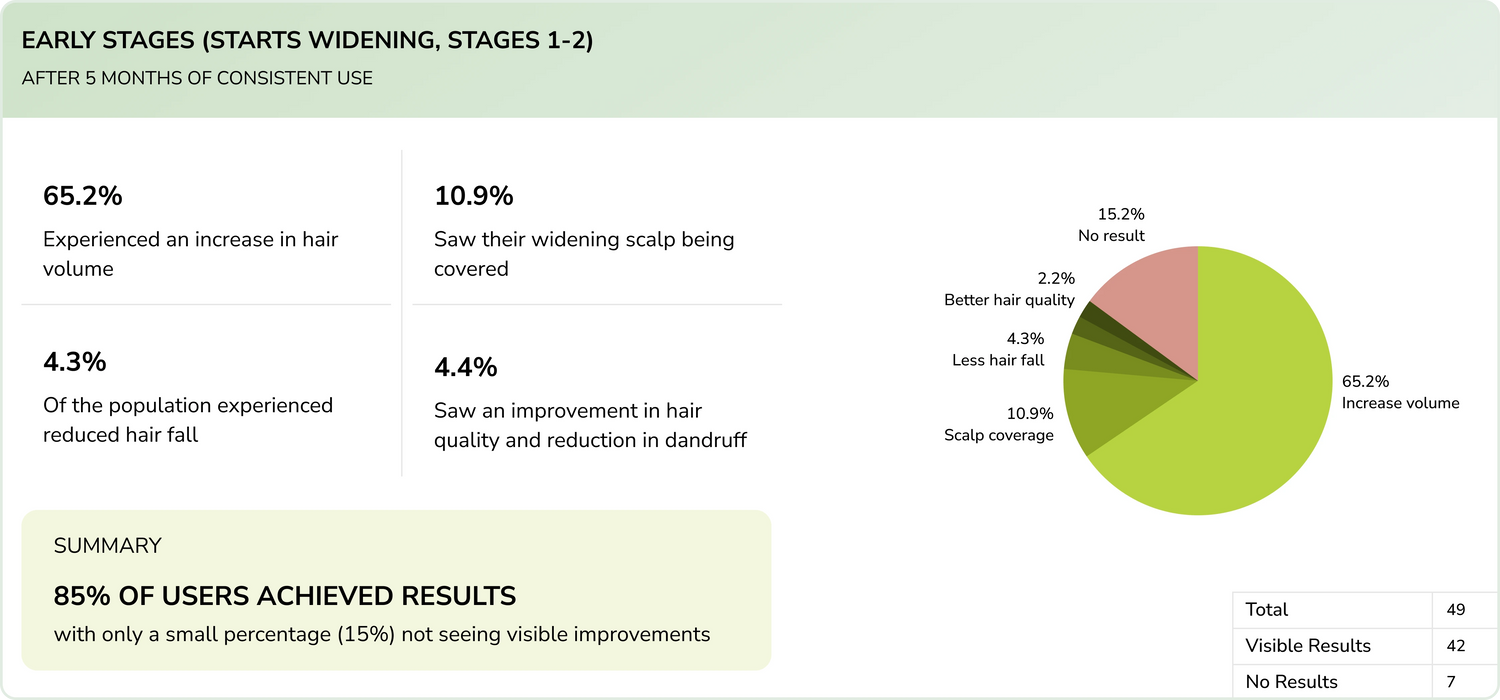This screenshot has height=700, width=1500.
Task: Click the 2.2% Better hair quality label
Action: pyautogui.click(x=1009, y=290)
